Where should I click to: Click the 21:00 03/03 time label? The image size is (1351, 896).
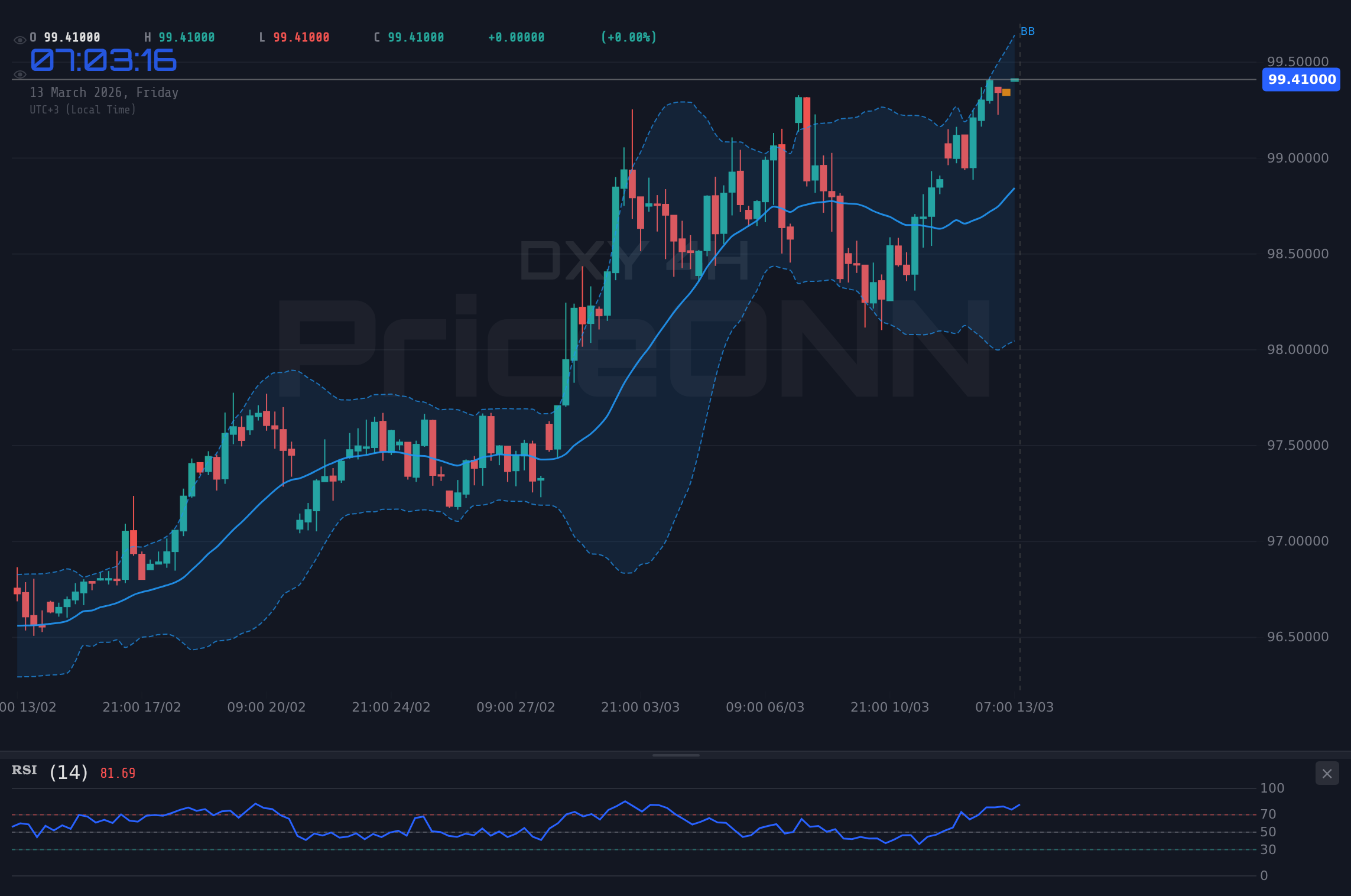click(641, 707)
